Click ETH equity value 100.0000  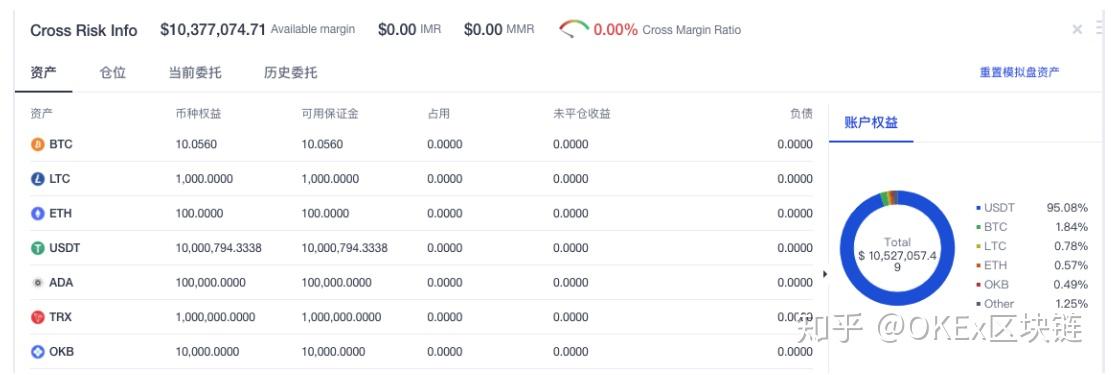(x=199, y=213)
